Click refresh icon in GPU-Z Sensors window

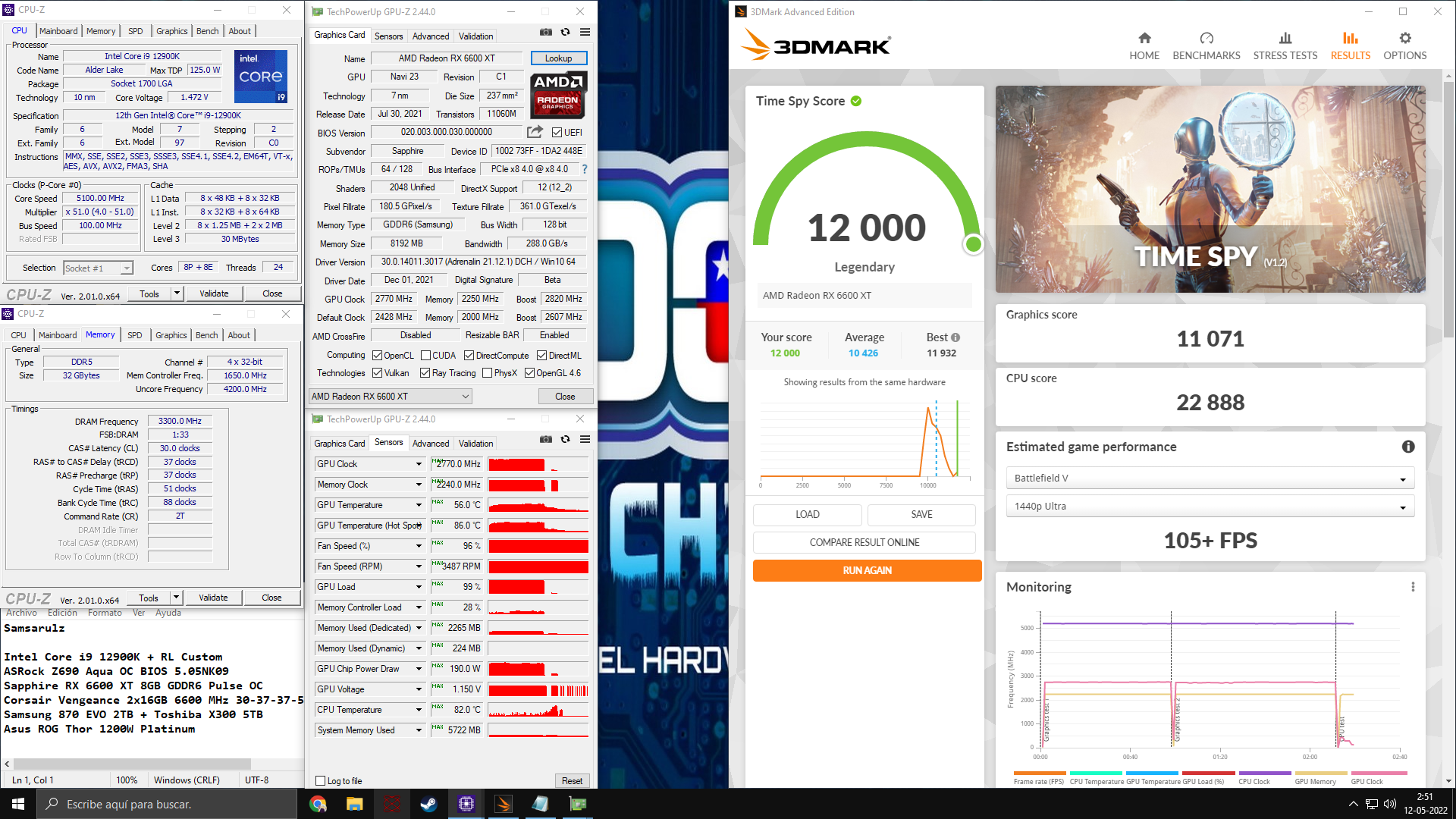(x=565, y=439)
